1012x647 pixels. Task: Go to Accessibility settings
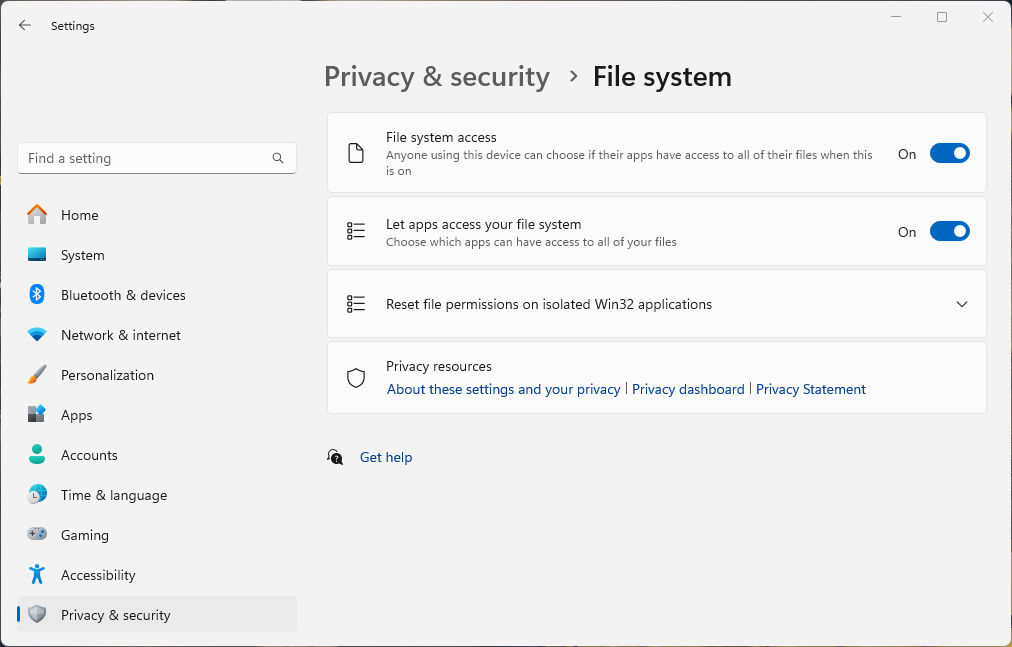point(99,575)
